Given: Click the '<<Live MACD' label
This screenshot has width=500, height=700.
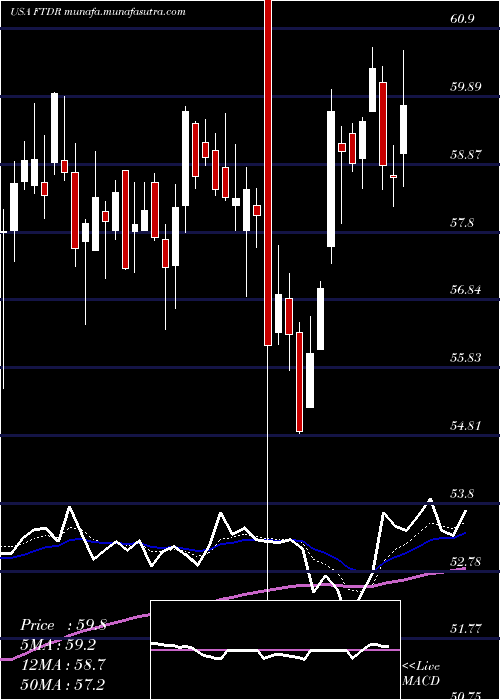Looking at the screenshot, I should coord(421,673).
